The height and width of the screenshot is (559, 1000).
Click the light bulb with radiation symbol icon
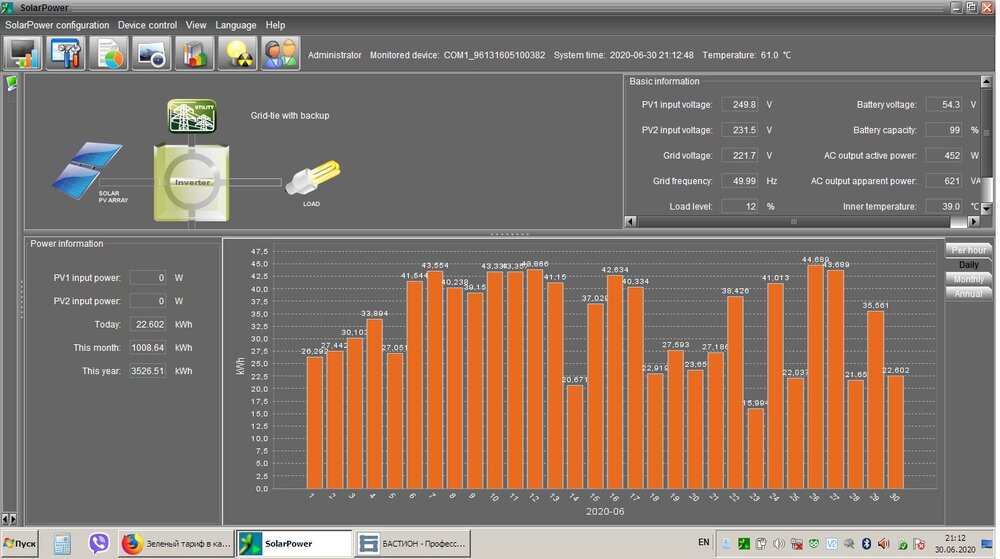click(x=238, y=54)
